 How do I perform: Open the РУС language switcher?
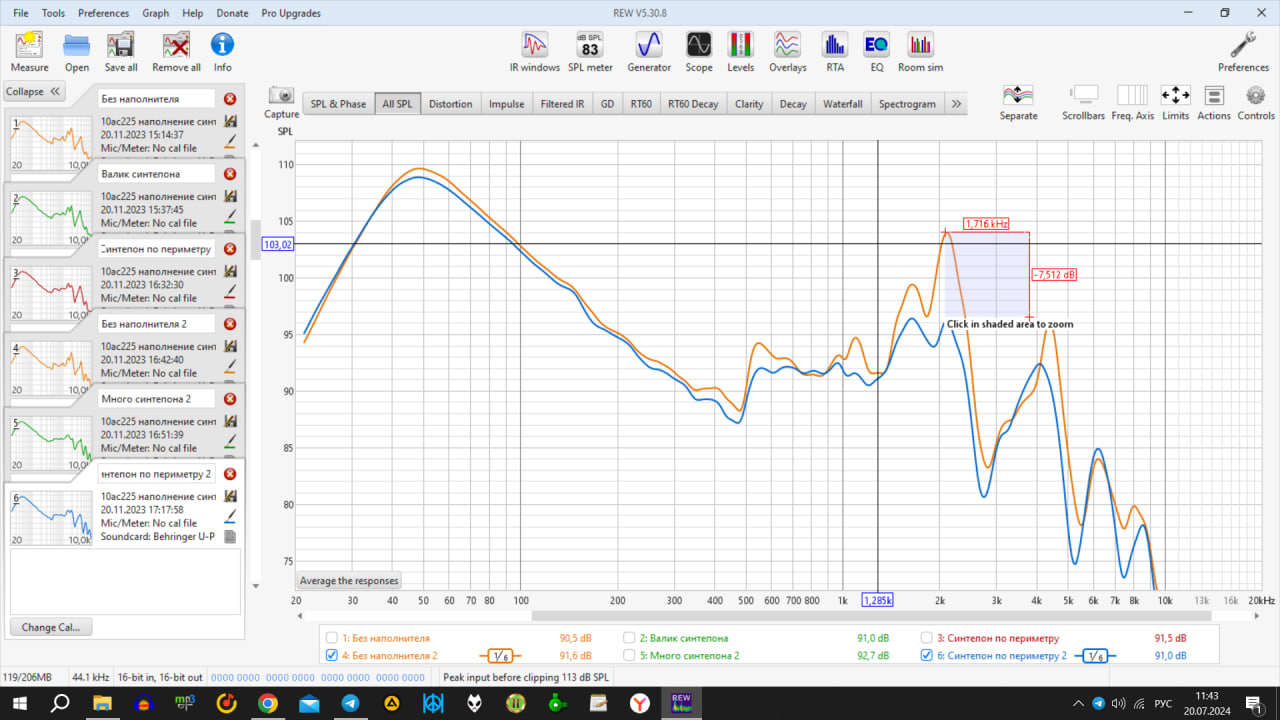pyautogui.click(x=1163, y=703)
